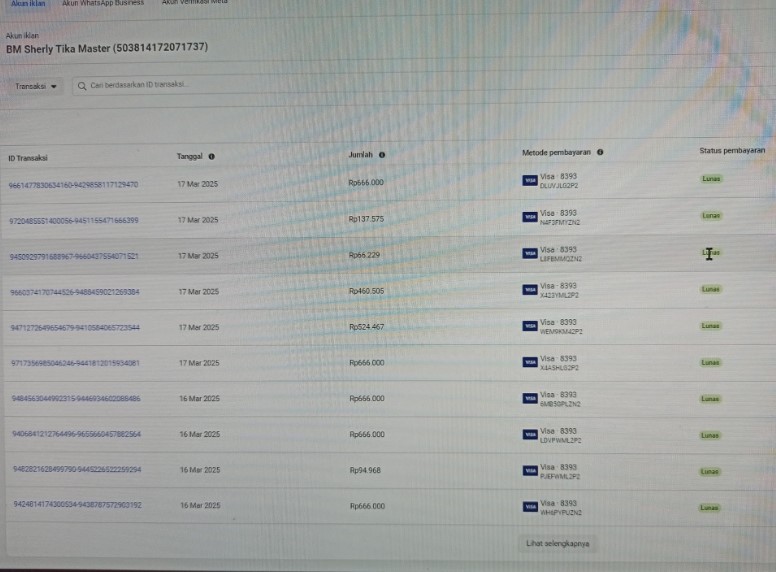
Task: Click the info icon next to Tanggal
Action: (x=212, y=156)
